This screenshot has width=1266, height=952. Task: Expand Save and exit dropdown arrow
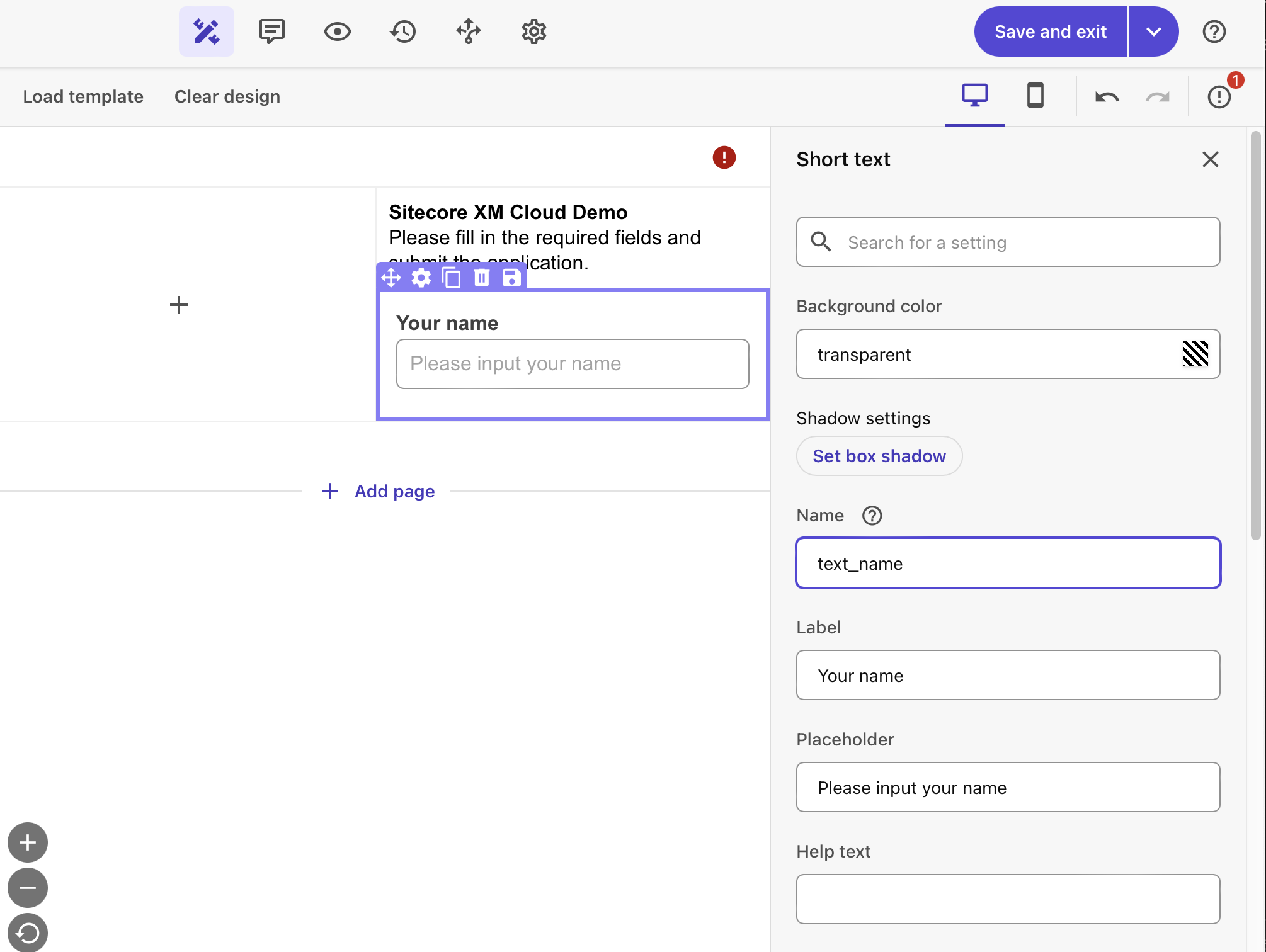coord(1153,31)
